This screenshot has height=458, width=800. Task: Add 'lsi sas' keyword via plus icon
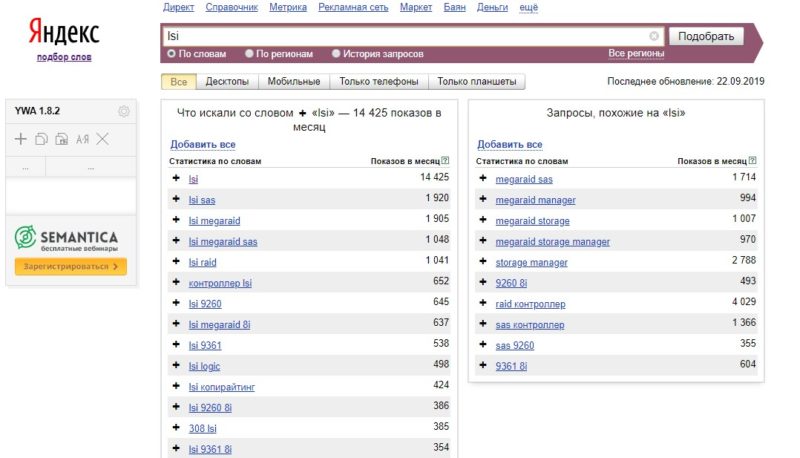coord(176,199)
